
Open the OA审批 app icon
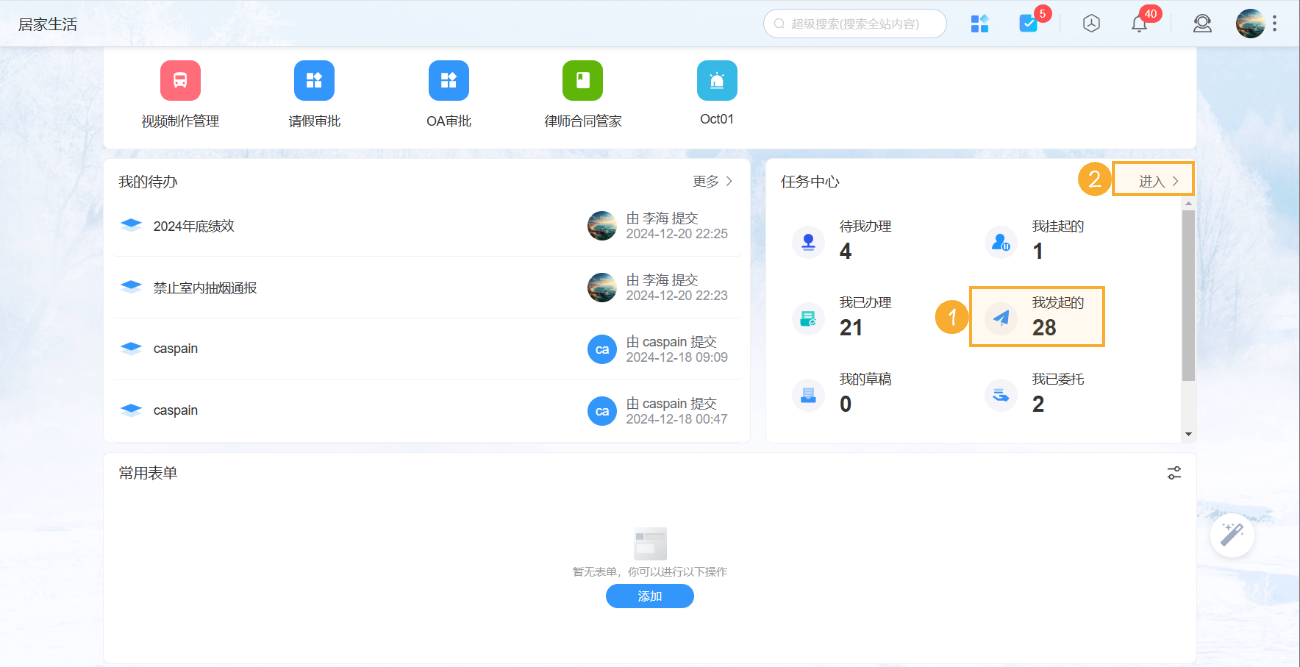pyautogui.click(x=448, y=81)
